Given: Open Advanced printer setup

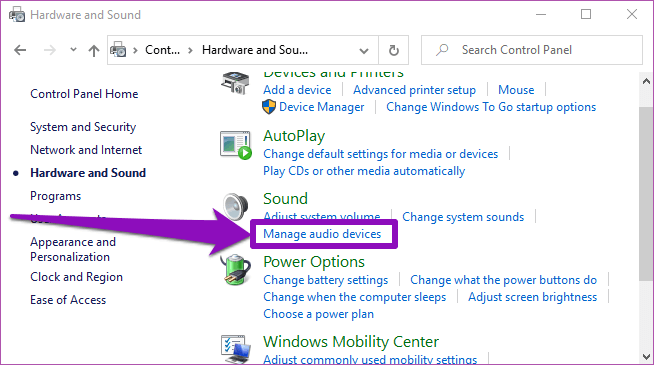Looking at the screenshot, I should 414,90.
